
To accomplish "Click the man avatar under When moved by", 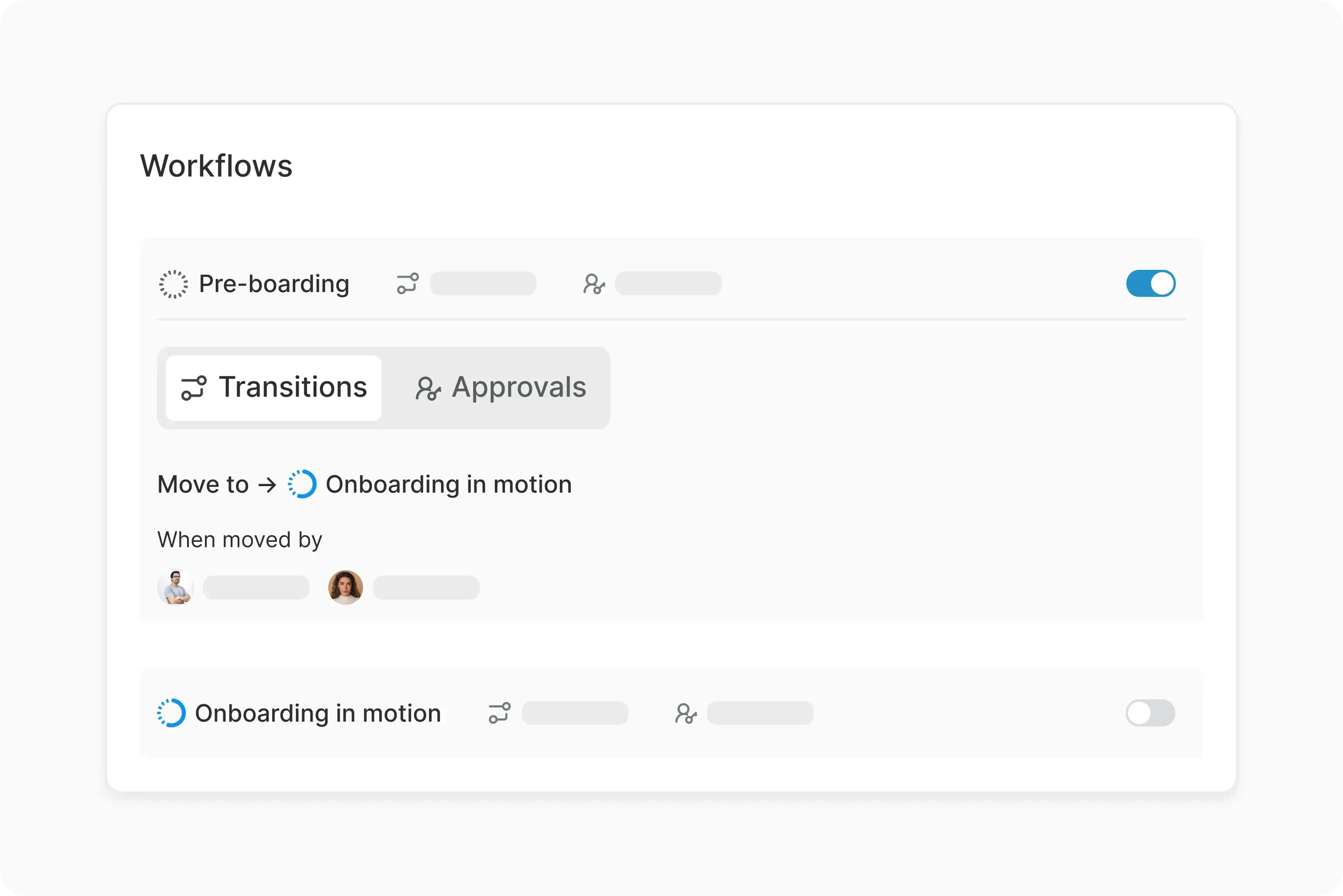I will (175, 587).
